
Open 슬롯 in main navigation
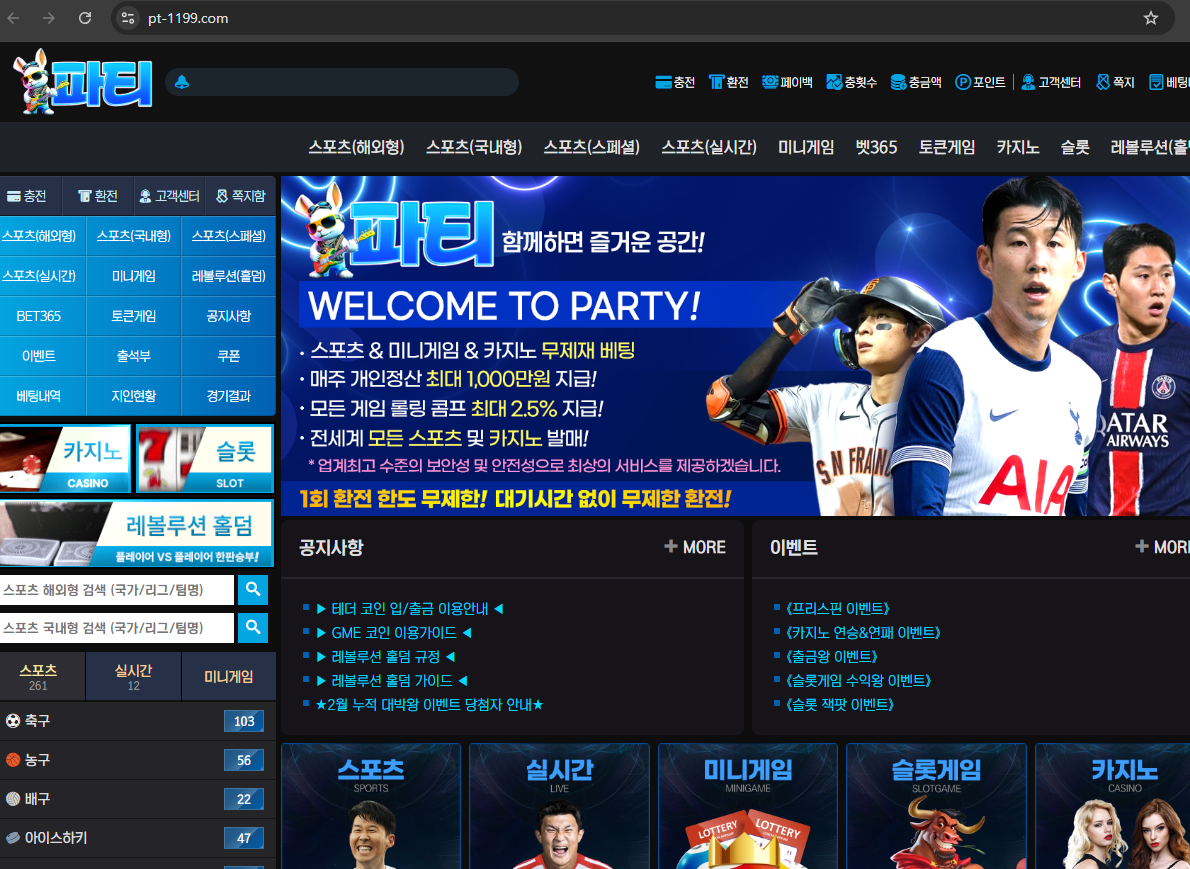click(x=1075, y=147)
